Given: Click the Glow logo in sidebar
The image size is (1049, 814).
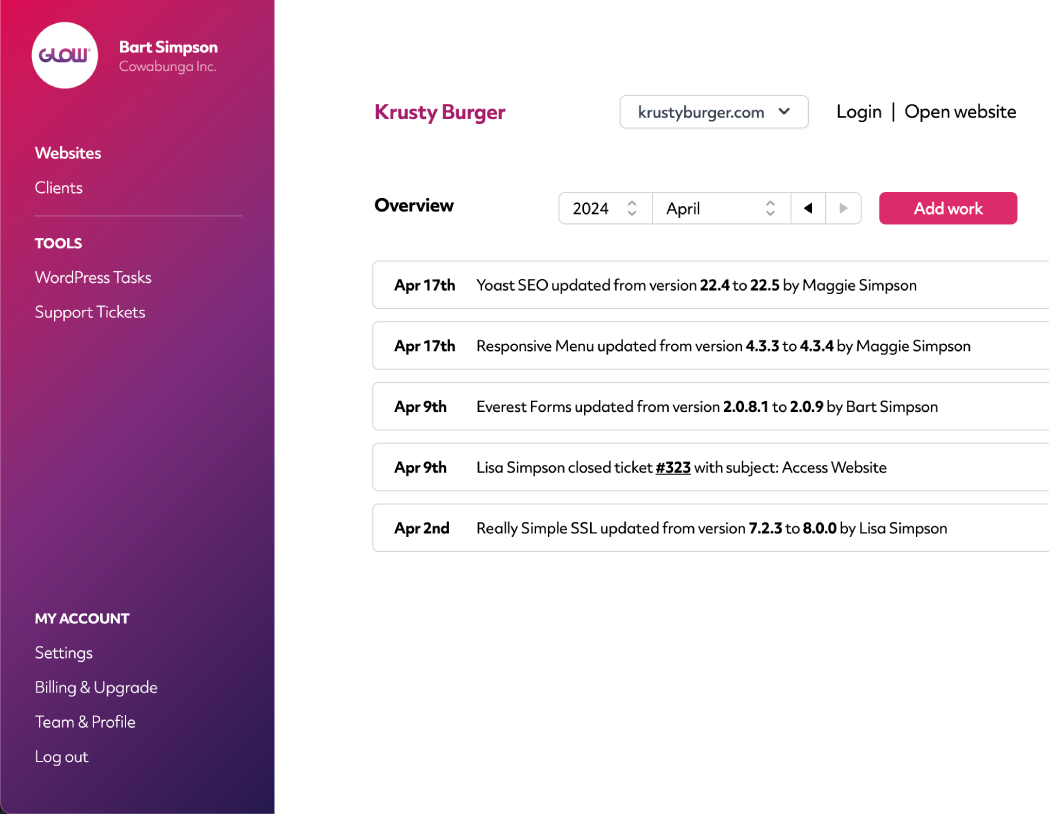Looking at the screenshot, I should 65,56.
